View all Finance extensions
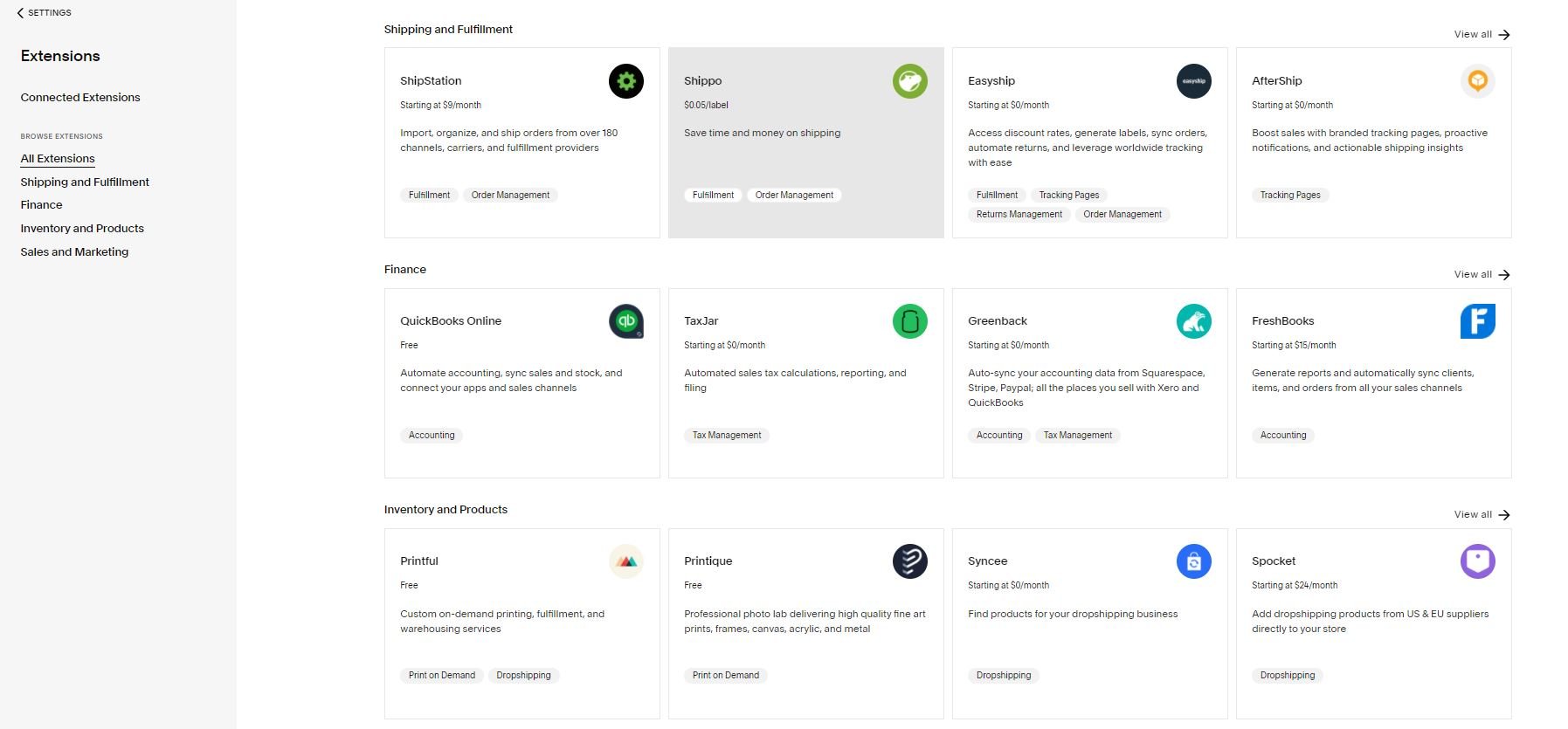 1482,275
